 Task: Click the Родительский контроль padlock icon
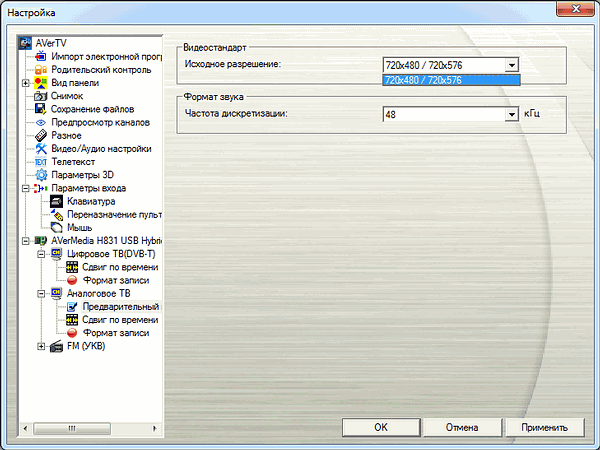[41, 70]
